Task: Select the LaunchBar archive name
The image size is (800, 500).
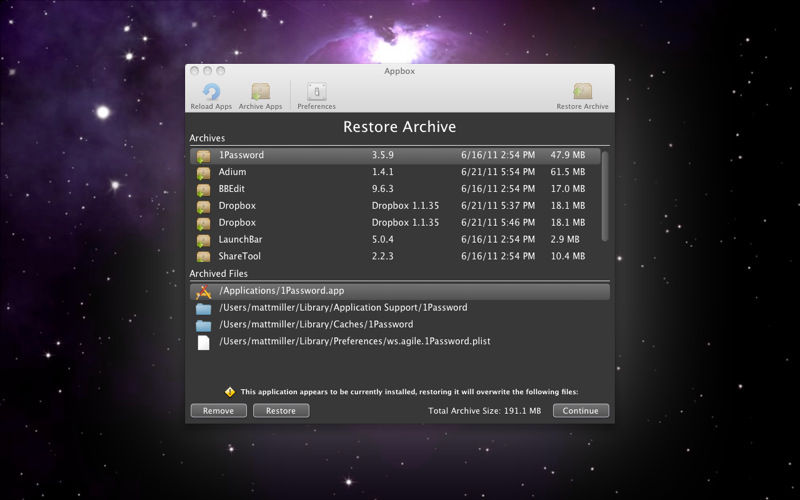Action: [240, 239]
